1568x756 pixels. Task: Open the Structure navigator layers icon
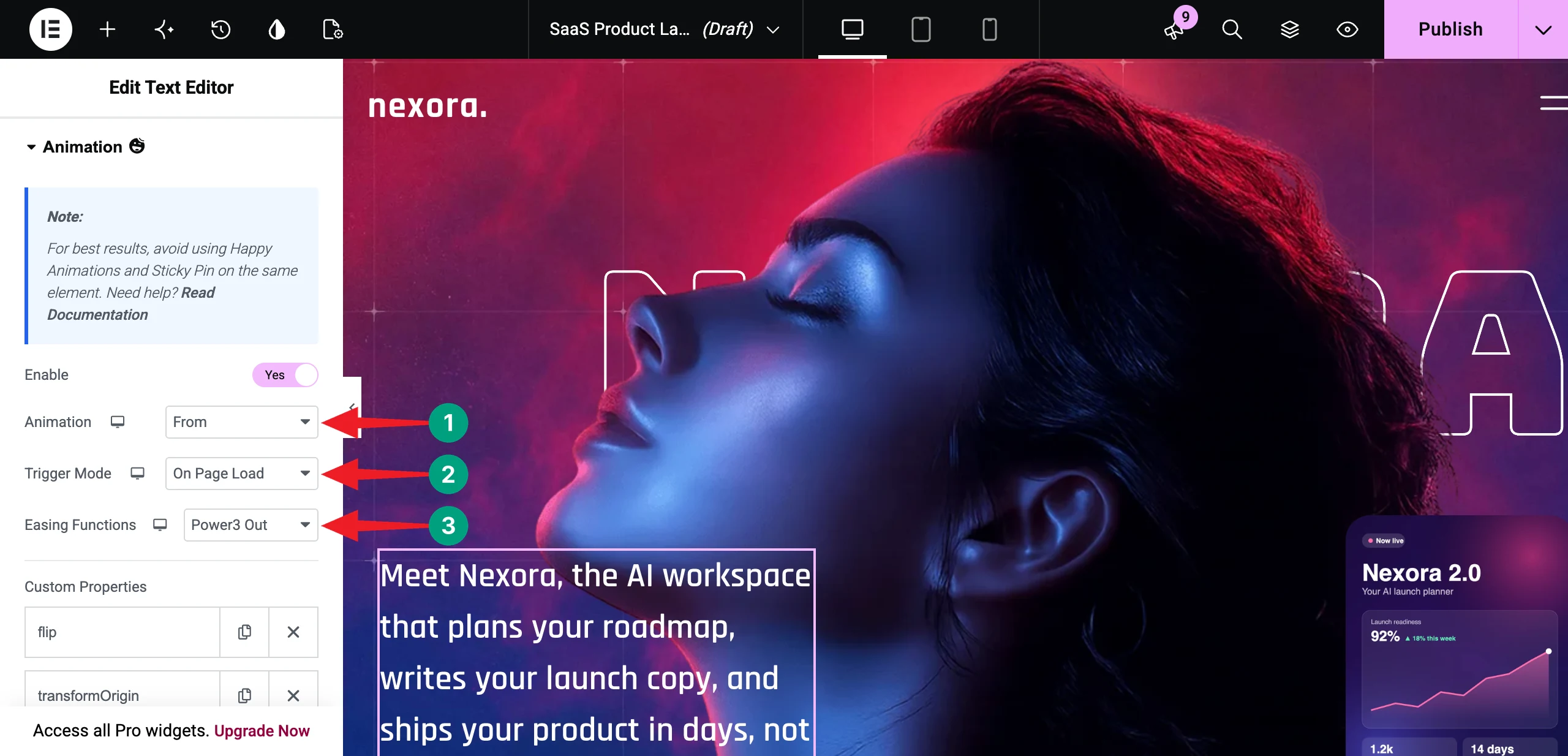tap(1289, 29)
